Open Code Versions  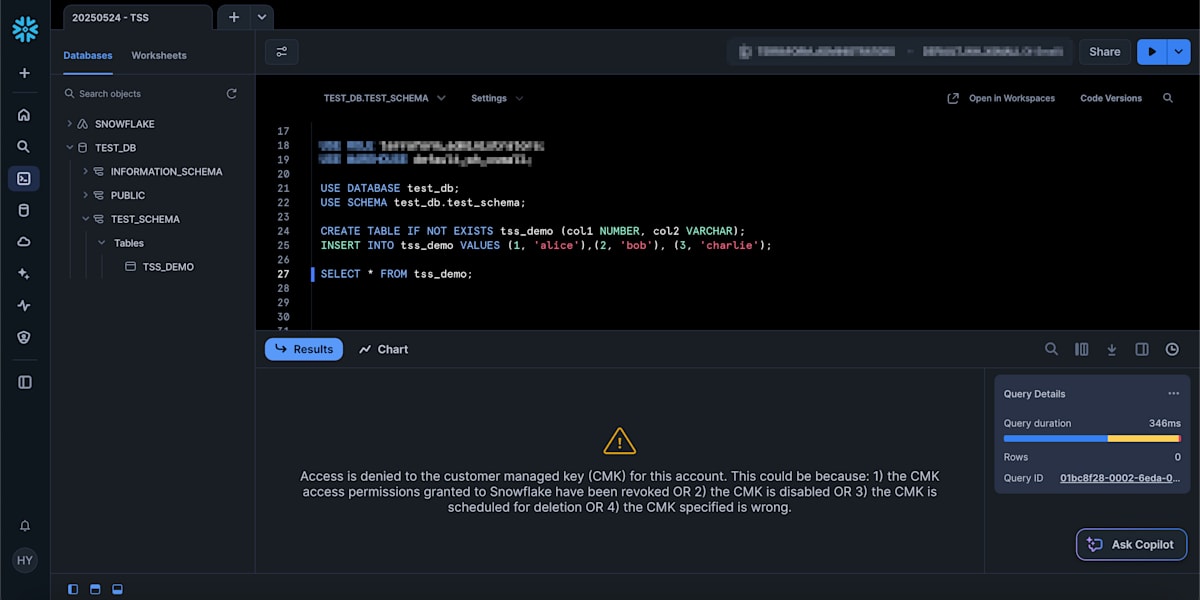1110,98
